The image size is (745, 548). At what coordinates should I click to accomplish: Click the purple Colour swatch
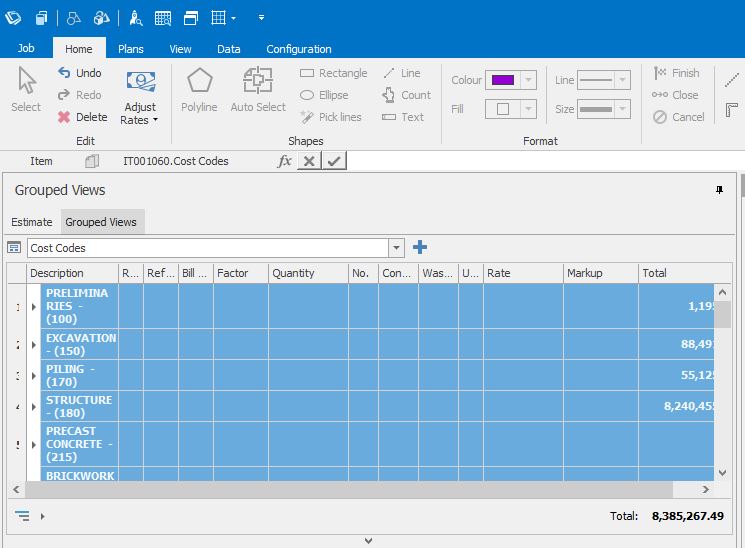pos(502,80)
